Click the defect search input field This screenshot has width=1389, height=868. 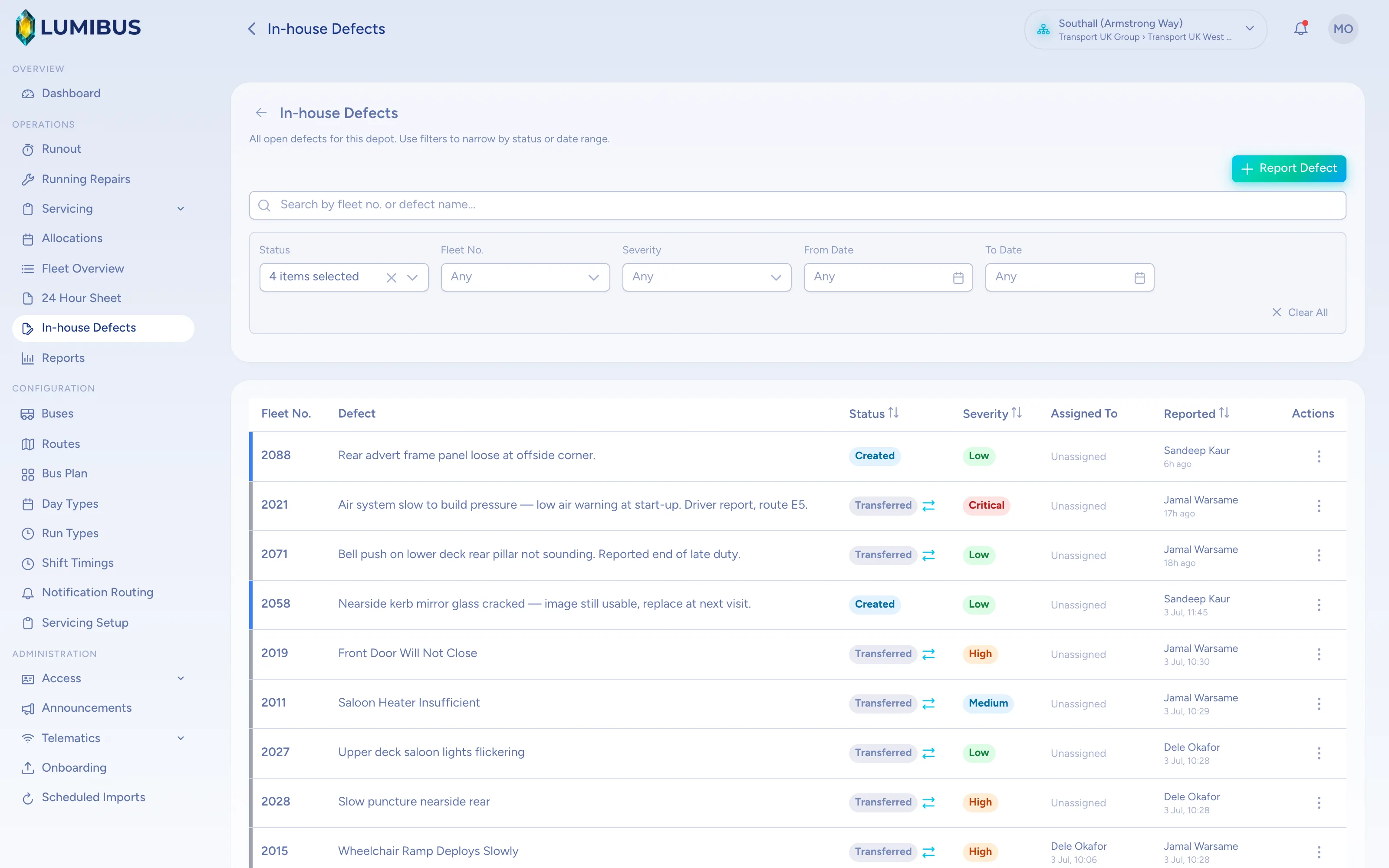(797, 205)
